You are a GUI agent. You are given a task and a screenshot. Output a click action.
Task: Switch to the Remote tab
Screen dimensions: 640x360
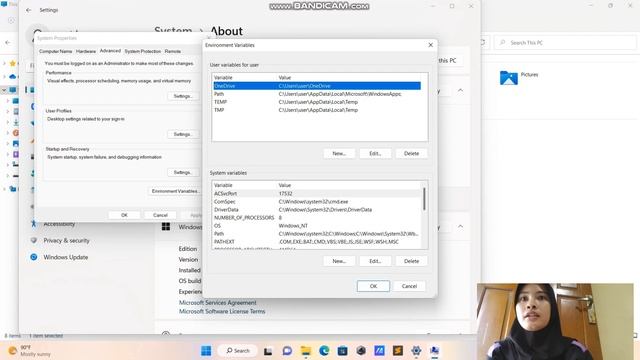point(173,51)
